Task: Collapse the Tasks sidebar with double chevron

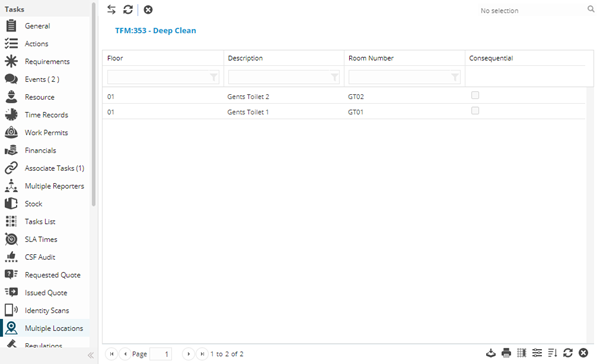Action: click(x=91, y=355)
